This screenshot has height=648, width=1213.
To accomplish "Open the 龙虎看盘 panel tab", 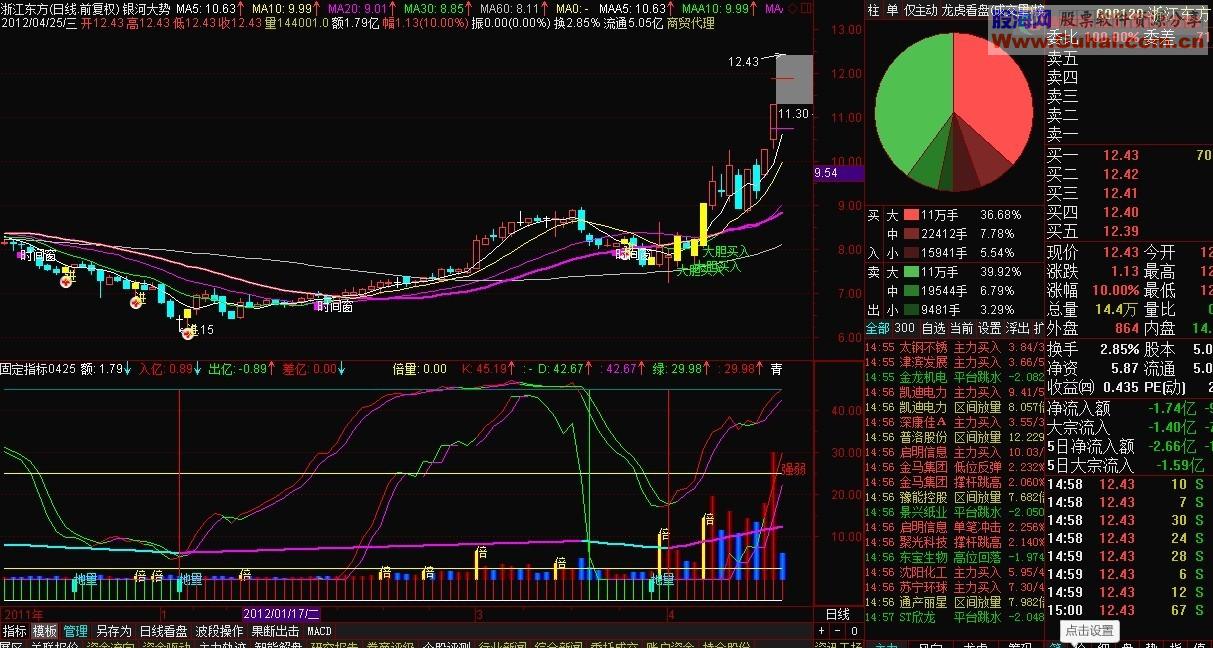I will 965,10.
